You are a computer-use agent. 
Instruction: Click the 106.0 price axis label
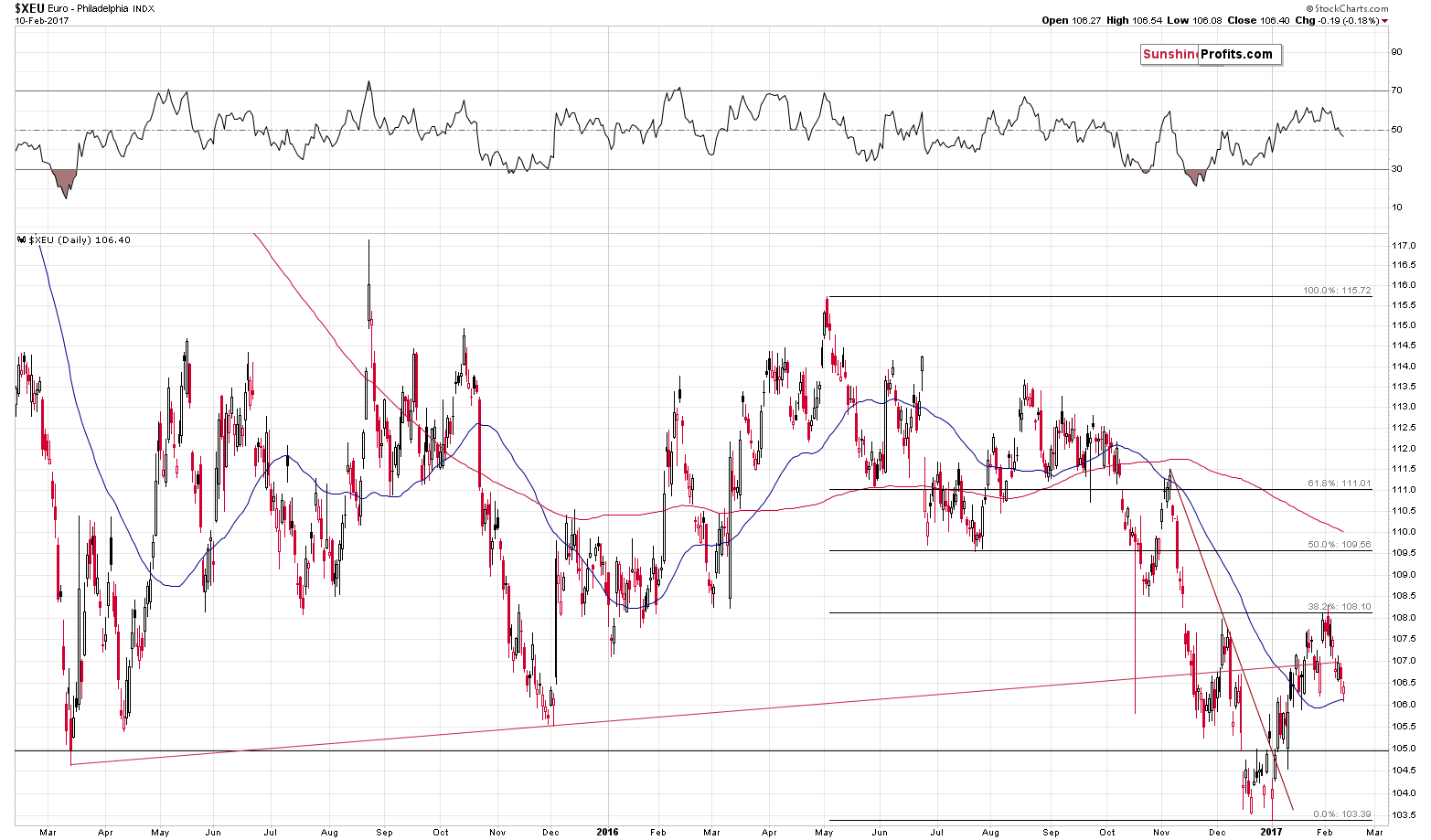point(1404,705)
